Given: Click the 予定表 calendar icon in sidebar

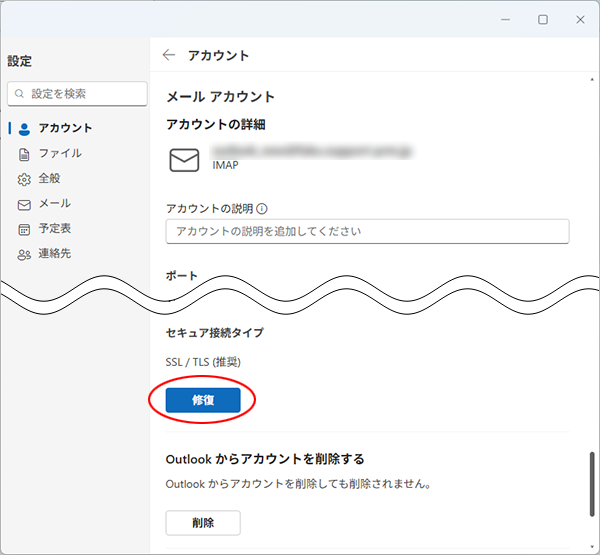Looking at the screenshot, I should [24, 229].
